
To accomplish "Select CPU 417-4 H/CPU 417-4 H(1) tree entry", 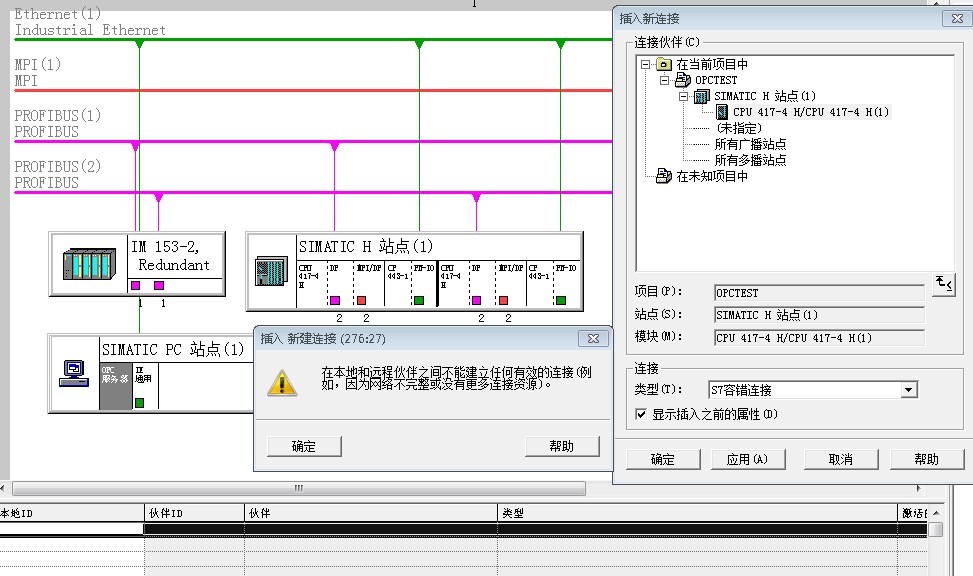I will click(x=811, y=112).
